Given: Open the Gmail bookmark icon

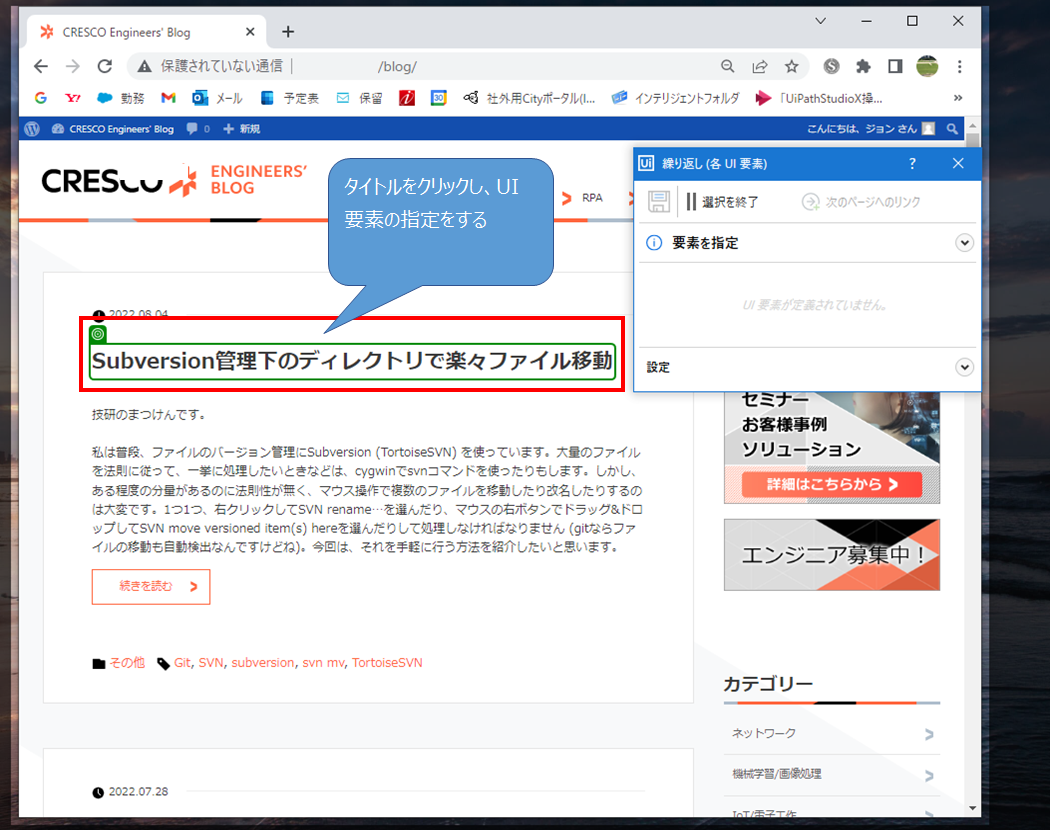Looking at the screenshot, I should [168, 98].
